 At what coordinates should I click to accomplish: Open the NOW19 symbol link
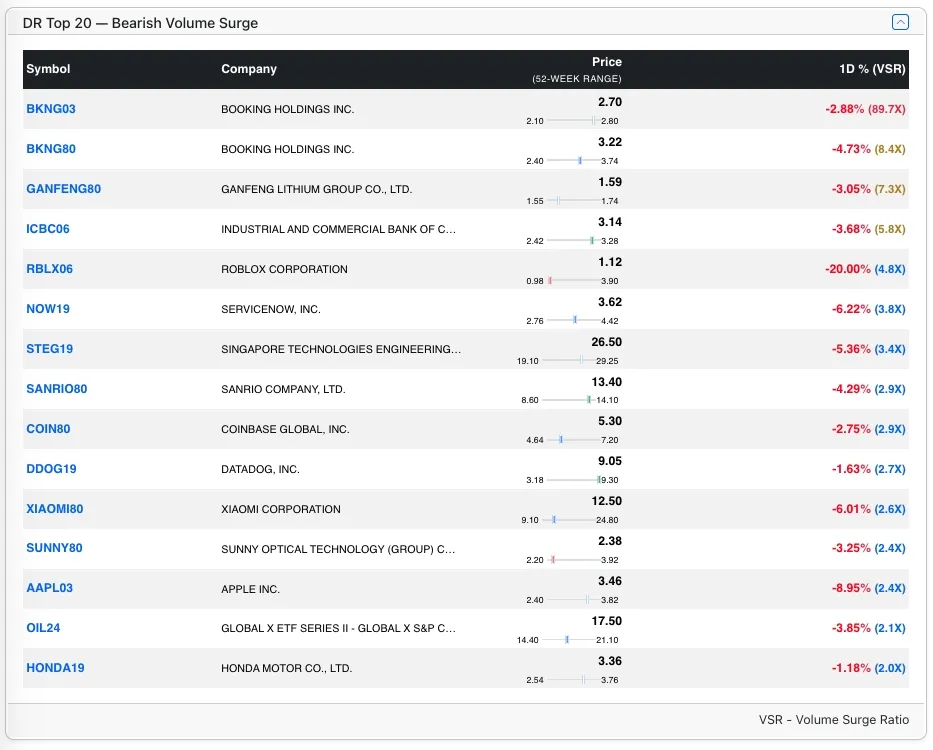tap(48, 309)
